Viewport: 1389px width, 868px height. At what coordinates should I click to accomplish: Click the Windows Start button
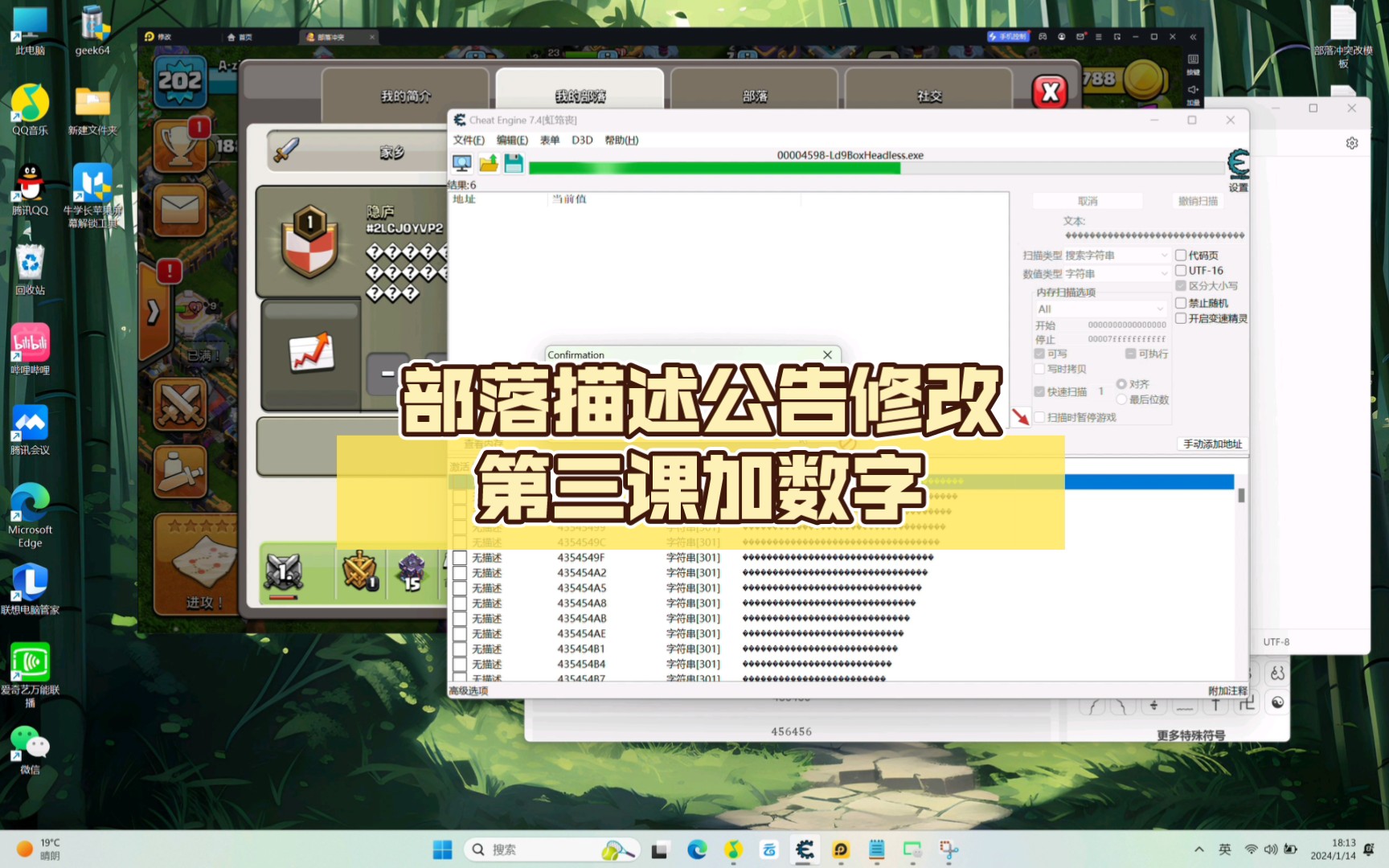(442, 850)
